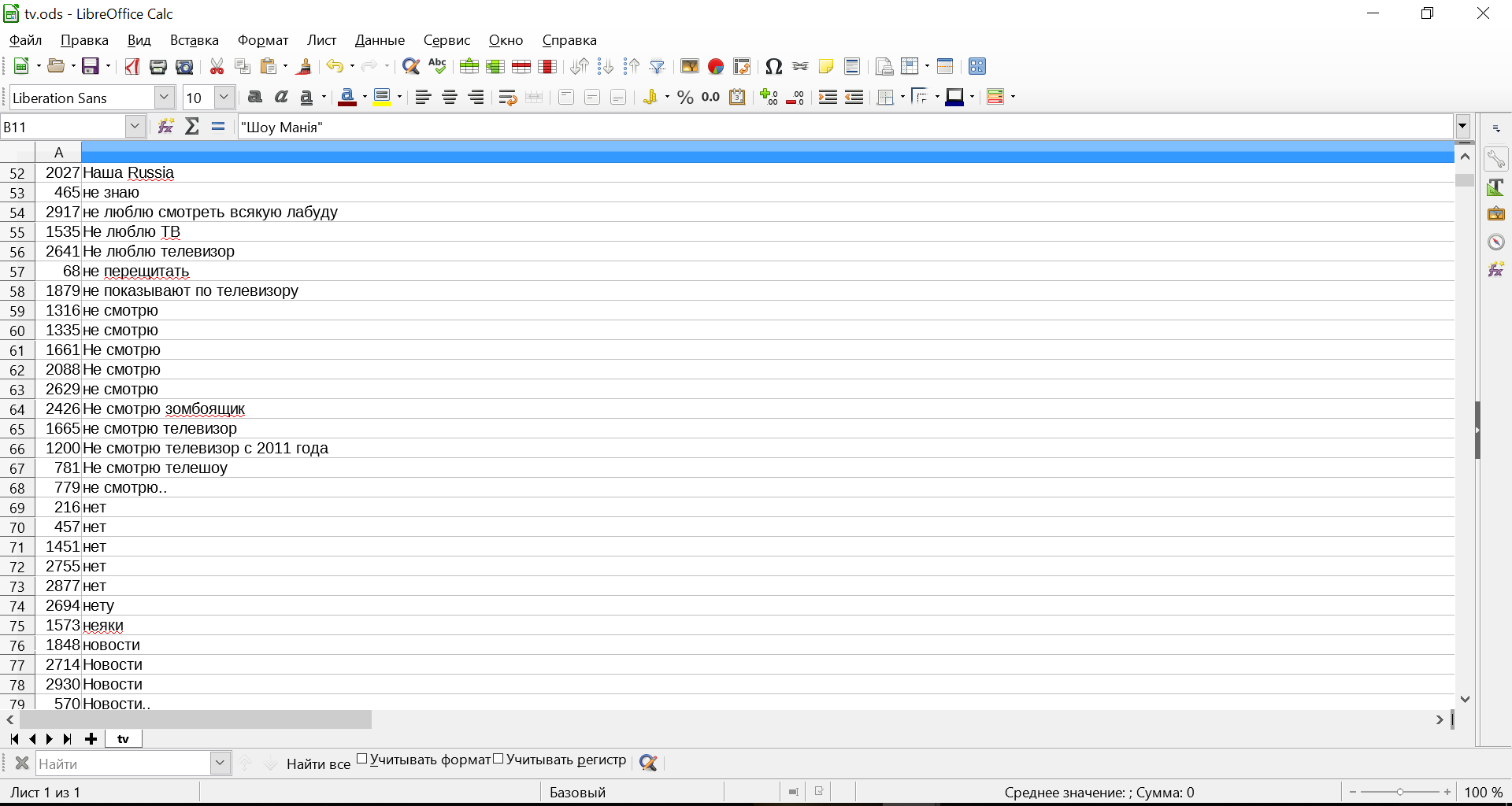This screenshot has height=806, width=1512.
Task: Open the sidebar Gallery
Action: pos(1496,214)
